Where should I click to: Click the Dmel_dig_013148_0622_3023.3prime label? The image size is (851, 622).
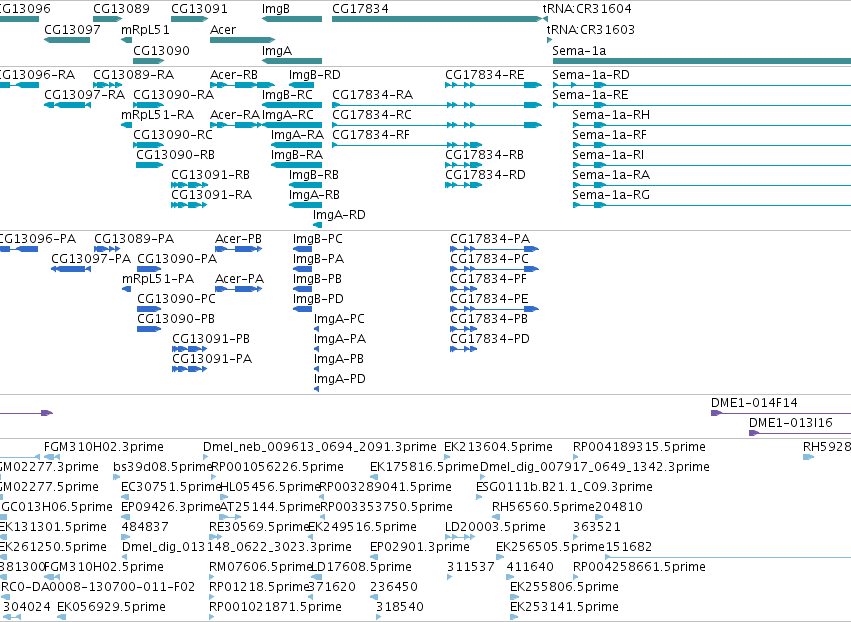point(237,547)
